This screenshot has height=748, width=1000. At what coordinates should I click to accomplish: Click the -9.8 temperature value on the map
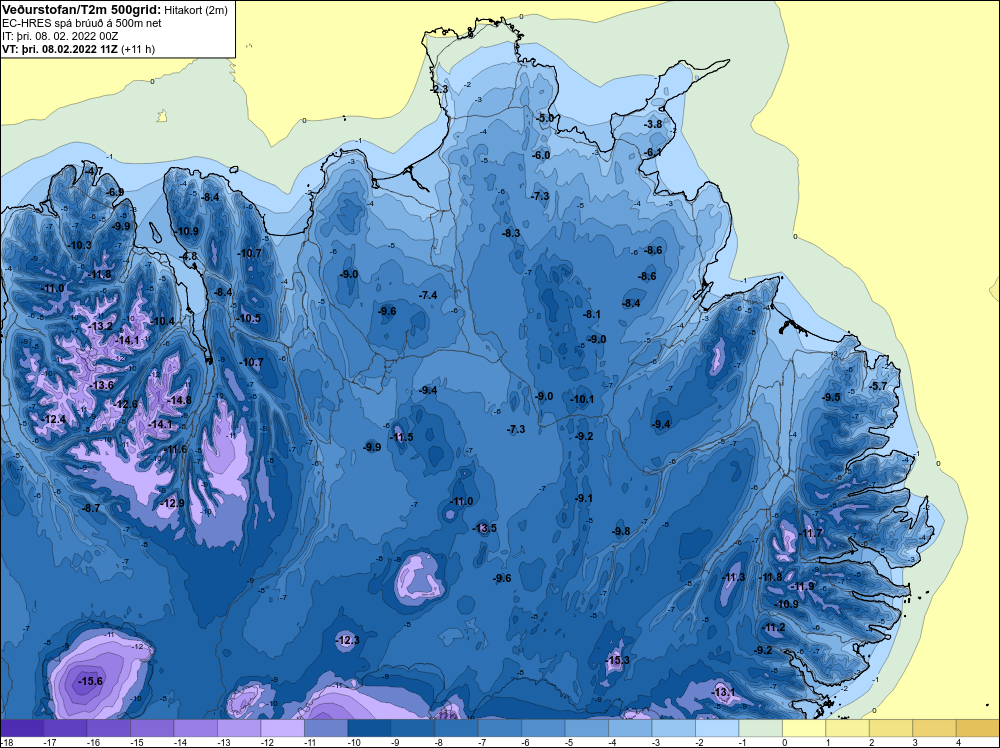(x=621, y=531)
